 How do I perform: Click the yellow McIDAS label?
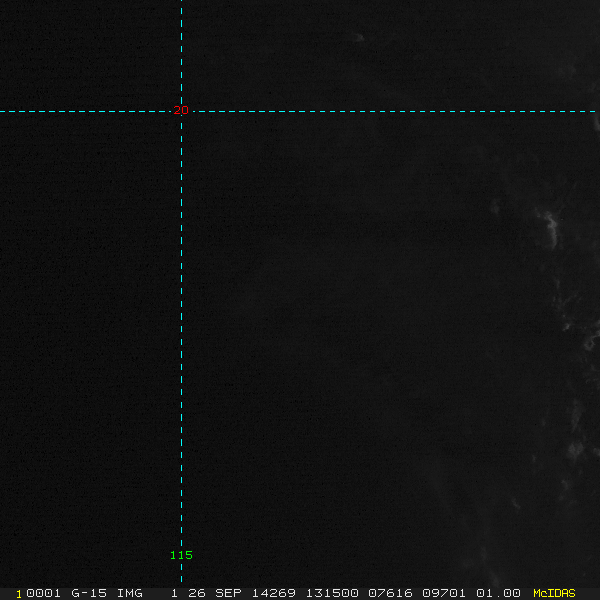(554, 593)
